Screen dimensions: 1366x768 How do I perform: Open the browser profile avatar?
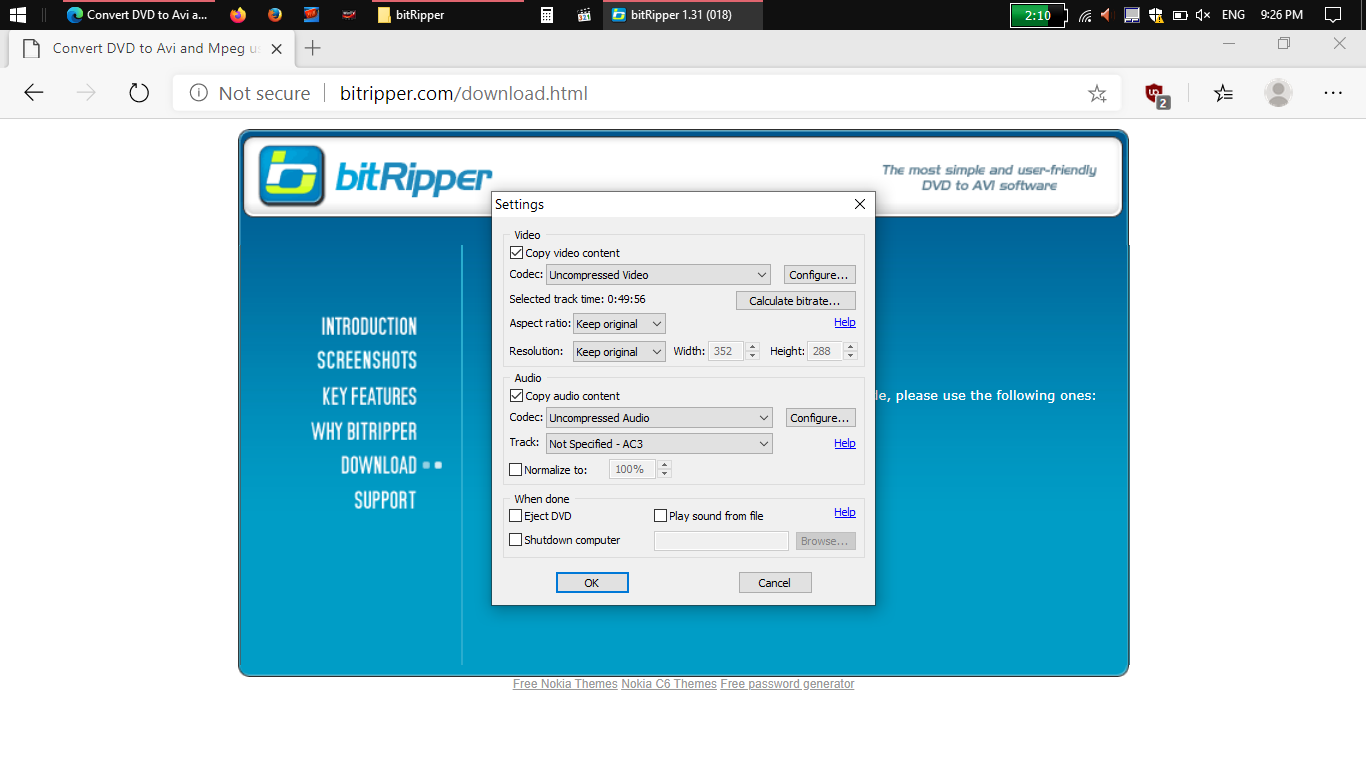tap(1278, 93)
